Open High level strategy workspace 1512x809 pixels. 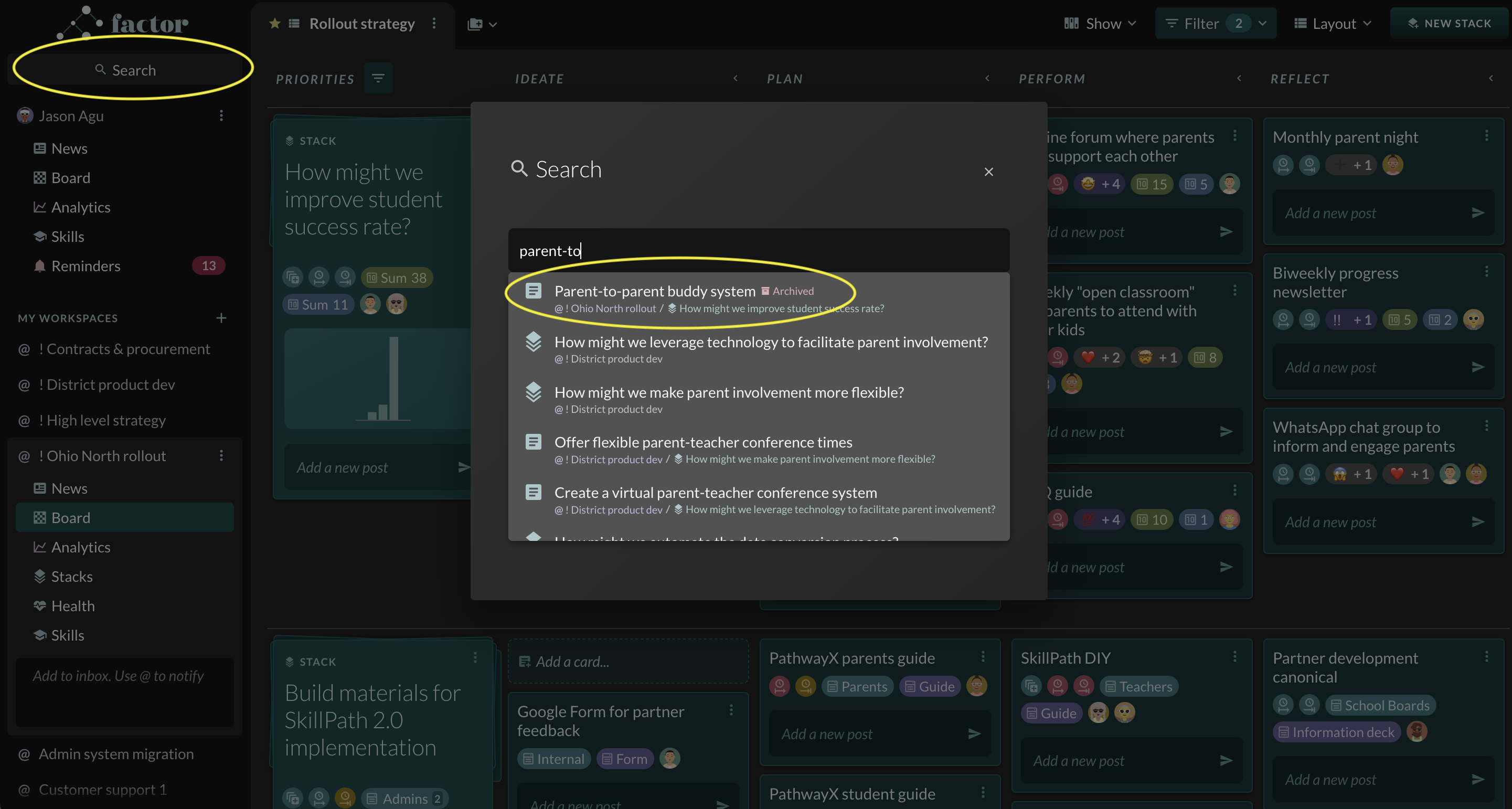[102, 420]
